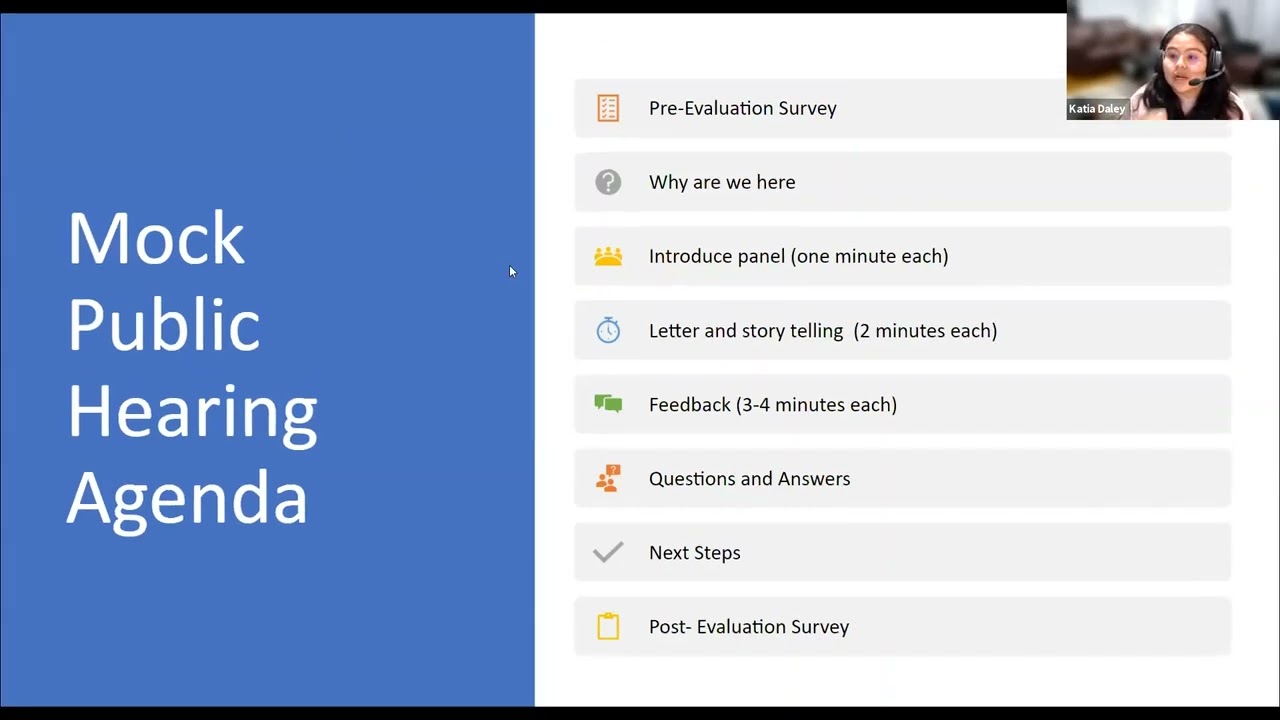Viewport: 1280px width, 720px height.
Task: Click the Introduce panel agenda text
Action: 799,256
